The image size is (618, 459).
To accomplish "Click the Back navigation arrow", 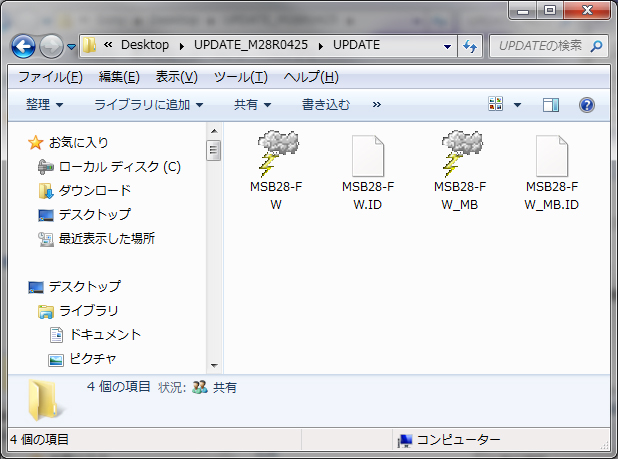I will point(24,46).
